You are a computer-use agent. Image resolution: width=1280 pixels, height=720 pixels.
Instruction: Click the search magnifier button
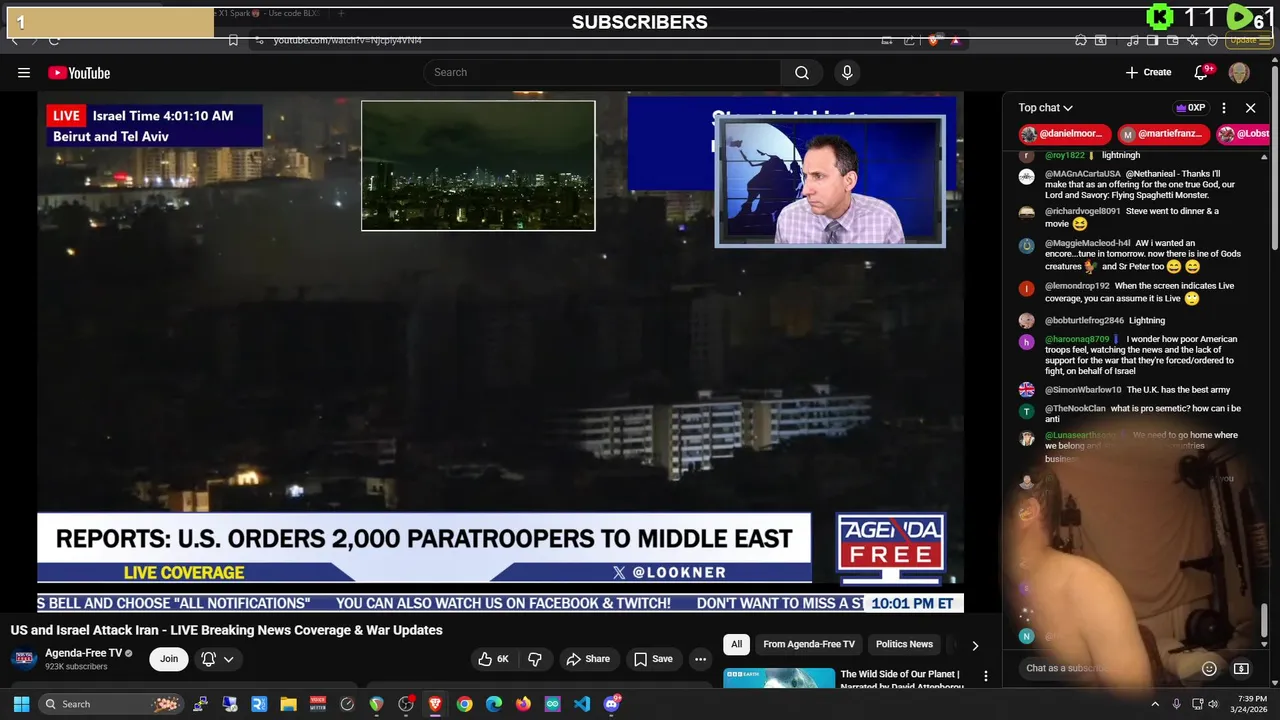tap(802, 72)
